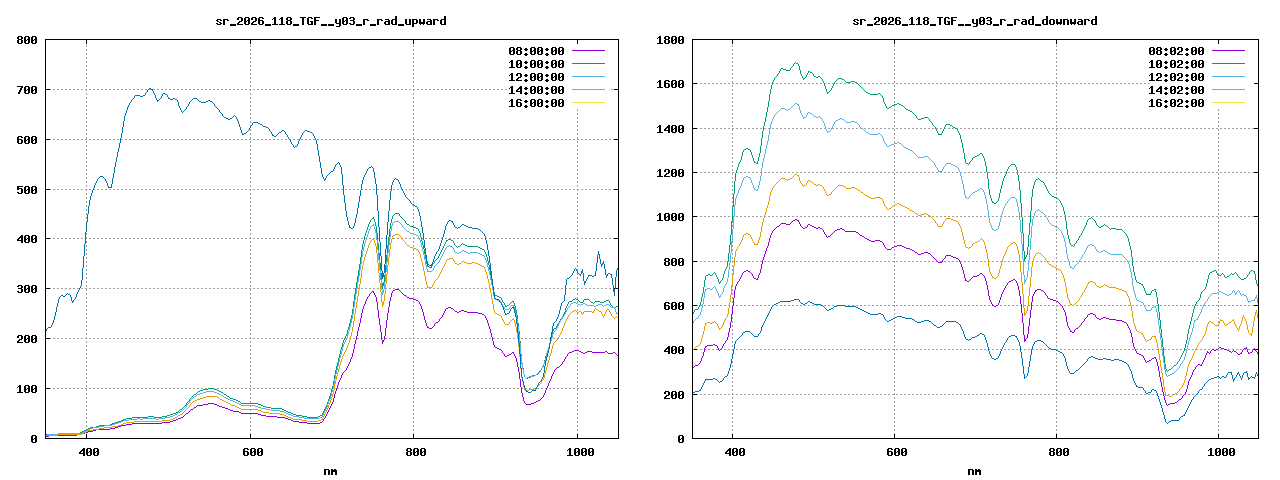Click the yellow line sample beside 16:00:00

tap(588, 103)
